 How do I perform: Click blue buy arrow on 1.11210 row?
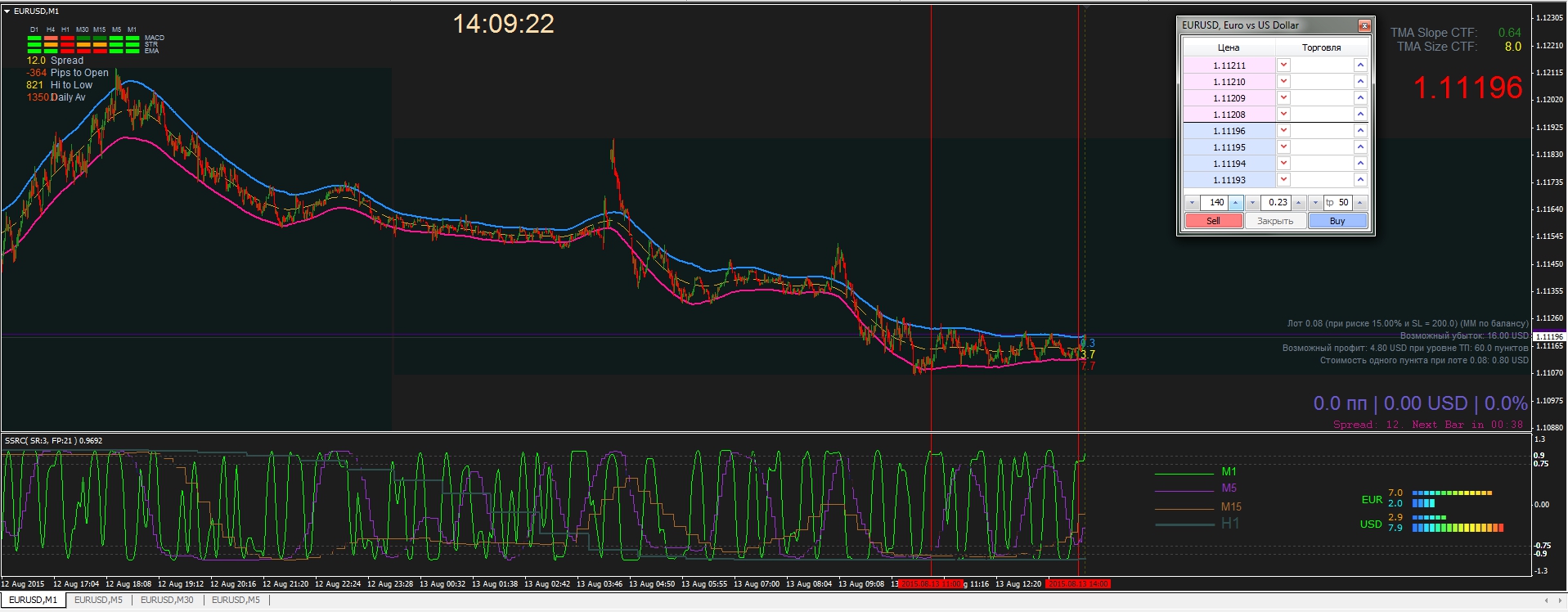(x=1360, y=82)
